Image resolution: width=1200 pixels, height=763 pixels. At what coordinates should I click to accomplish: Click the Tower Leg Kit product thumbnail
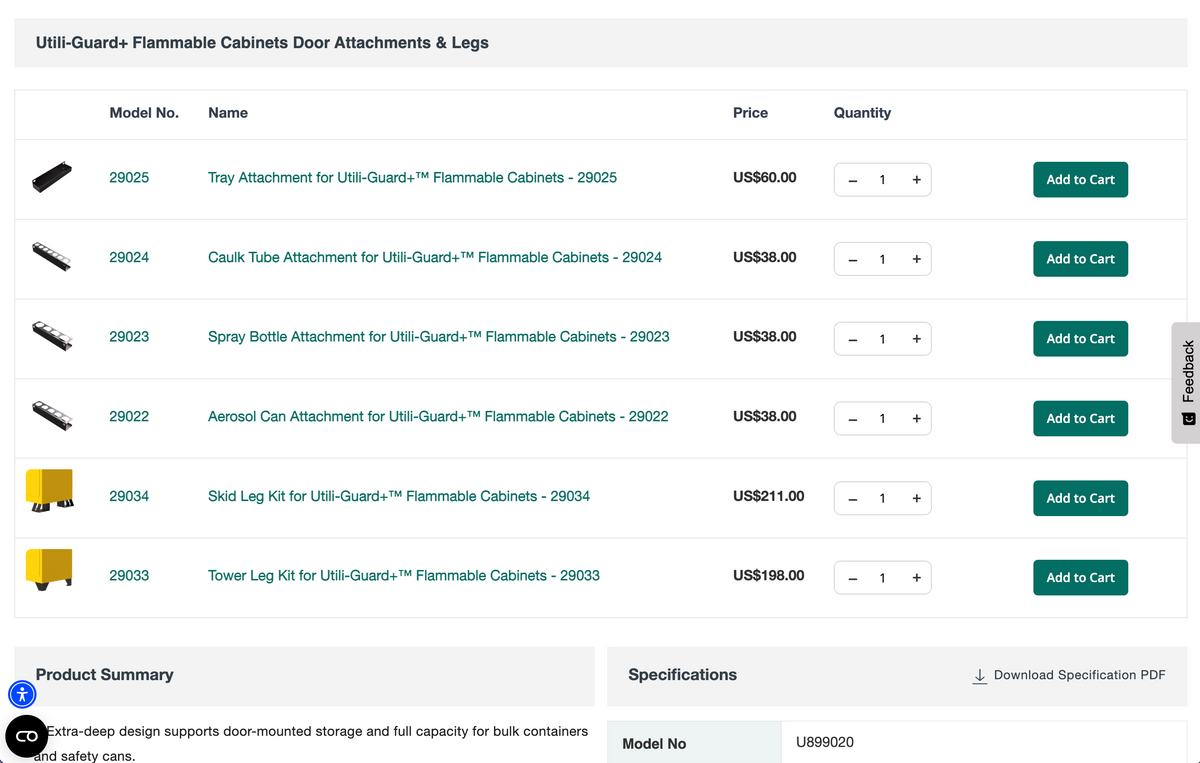49,571
